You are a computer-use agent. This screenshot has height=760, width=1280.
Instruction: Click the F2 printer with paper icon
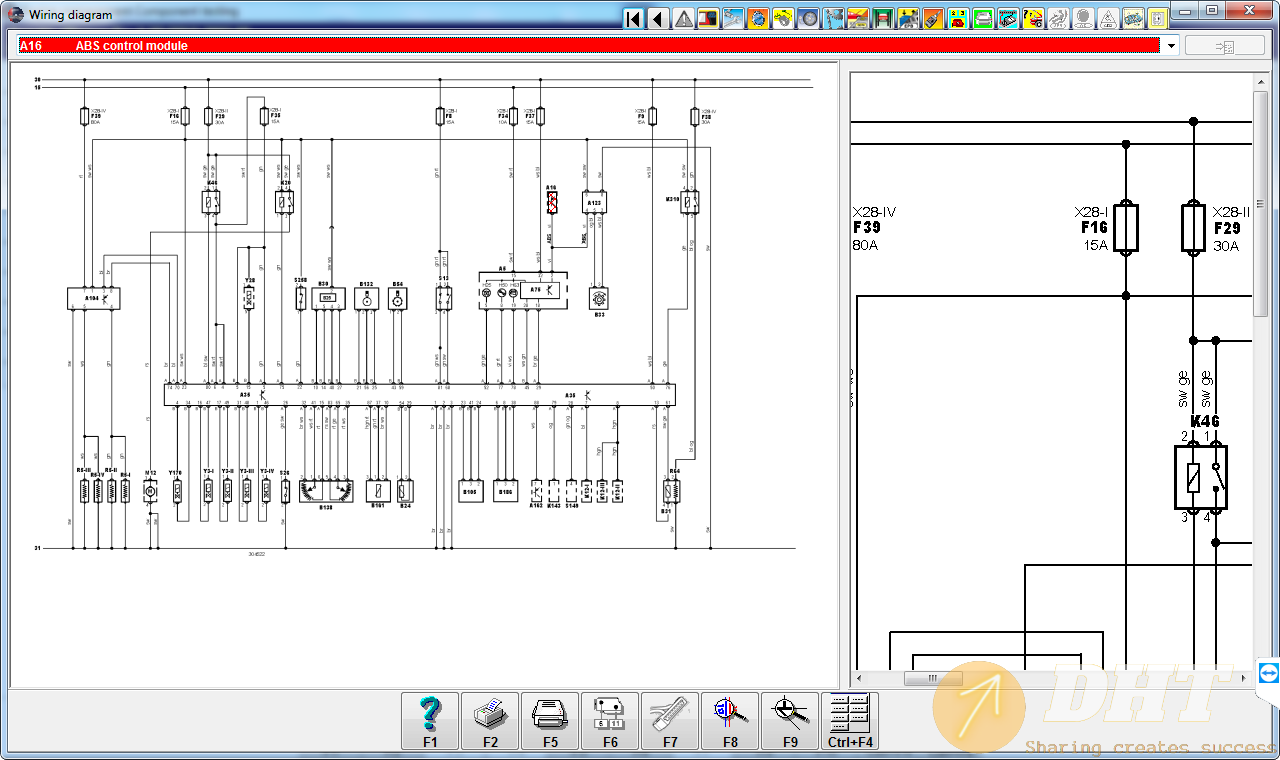tap(490, 721)
